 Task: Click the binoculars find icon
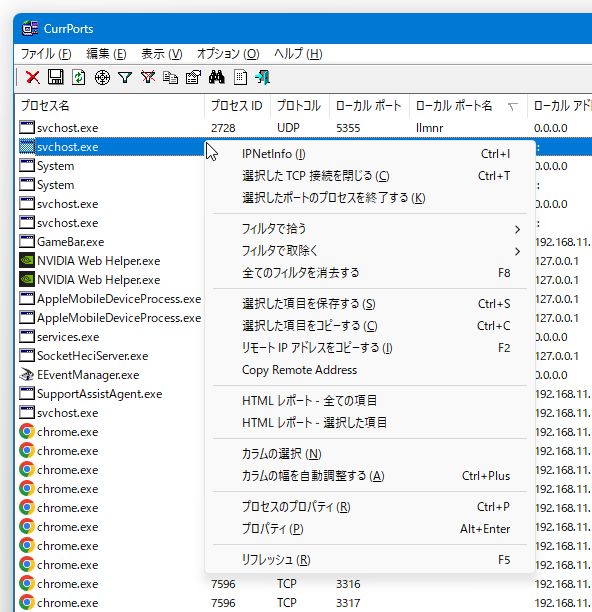click(x=217, y=77)
